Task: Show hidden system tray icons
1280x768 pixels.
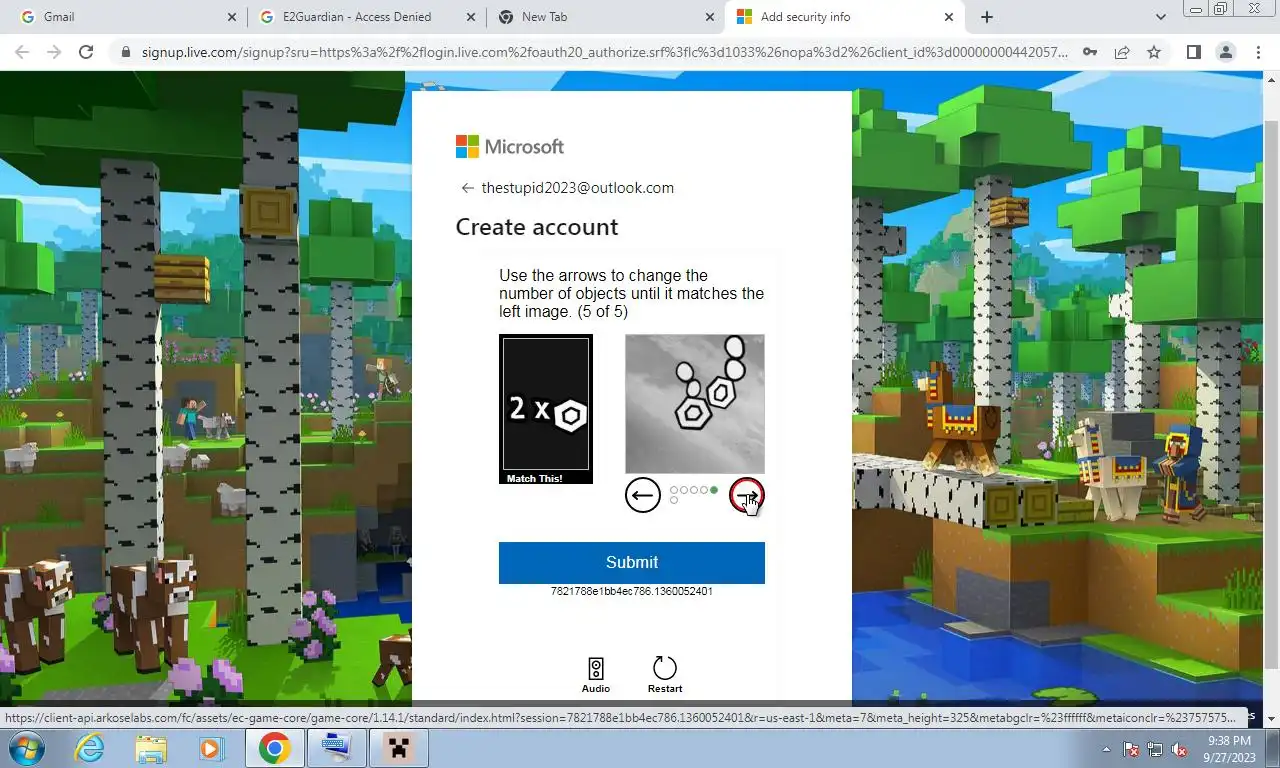Action: [x=1106, y=749]
